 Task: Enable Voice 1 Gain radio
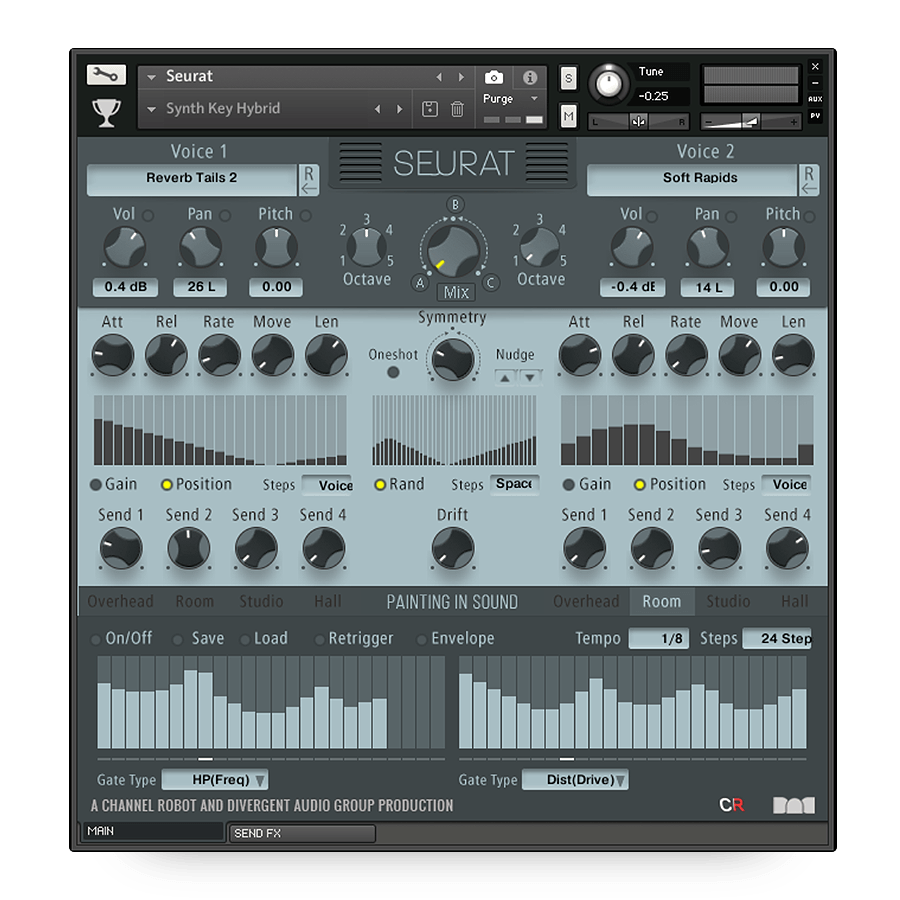pos(96,484)
